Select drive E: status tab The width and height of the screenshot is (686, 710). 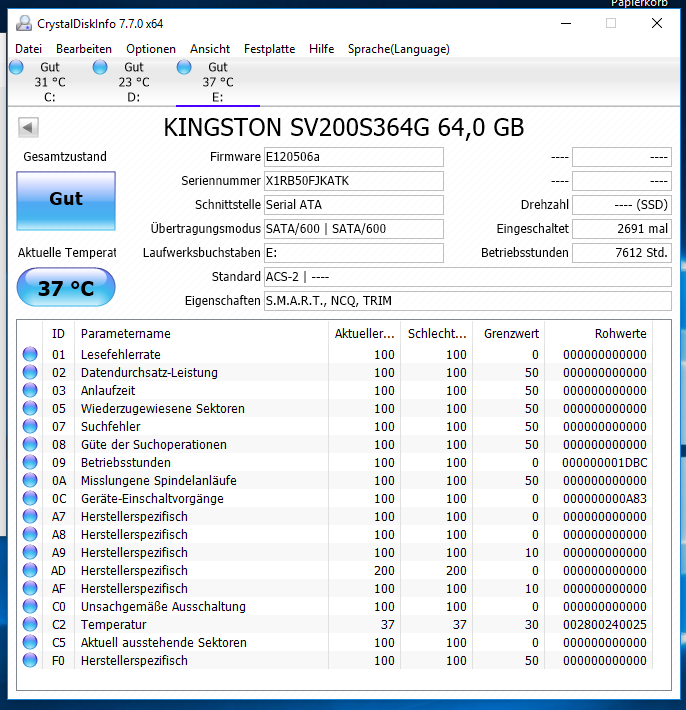tap(217, 82)
